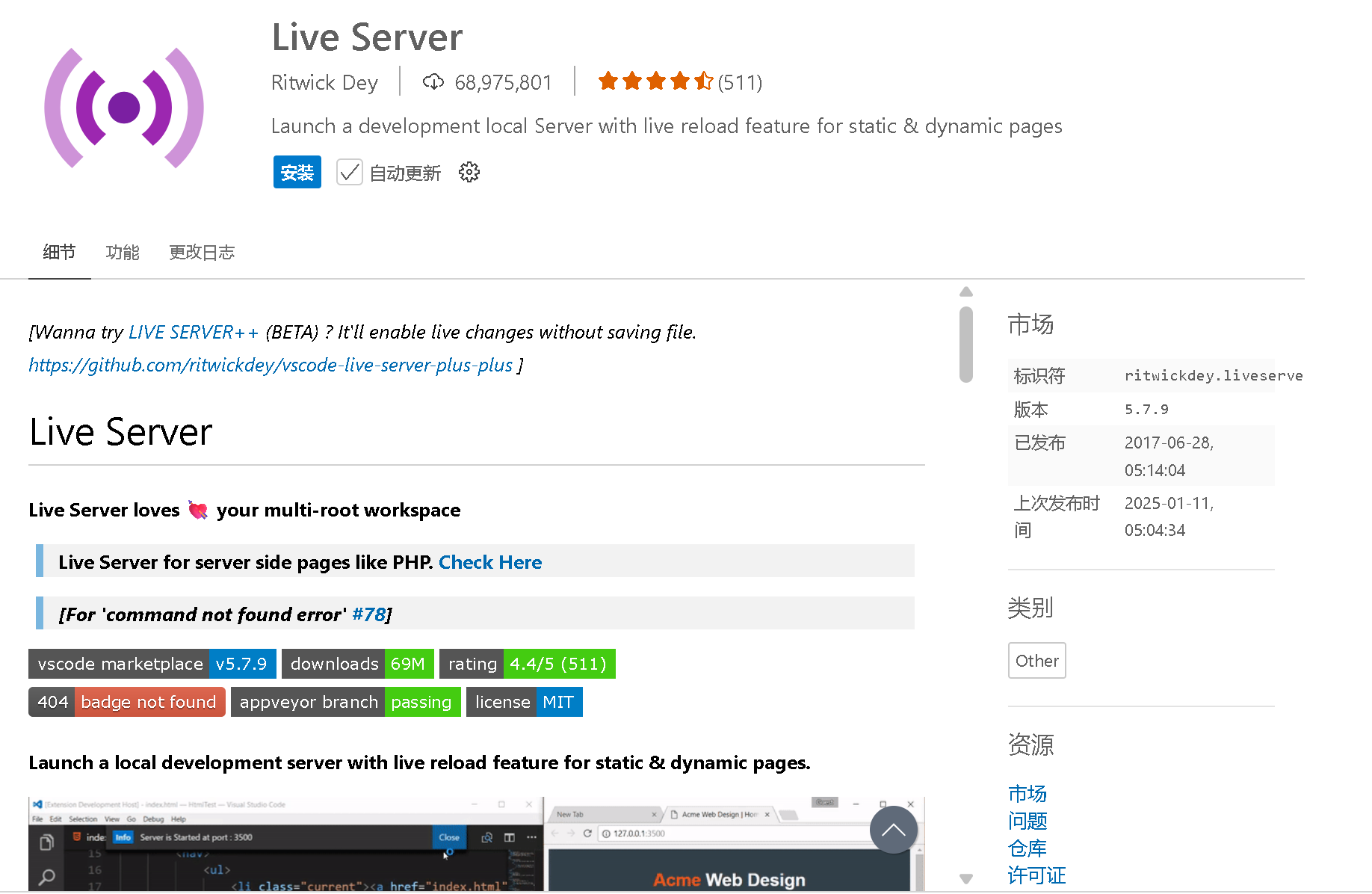Click the identifier ritwickdey.liveserver value
Screen dimensions: 1372x894
point(1214,375)
